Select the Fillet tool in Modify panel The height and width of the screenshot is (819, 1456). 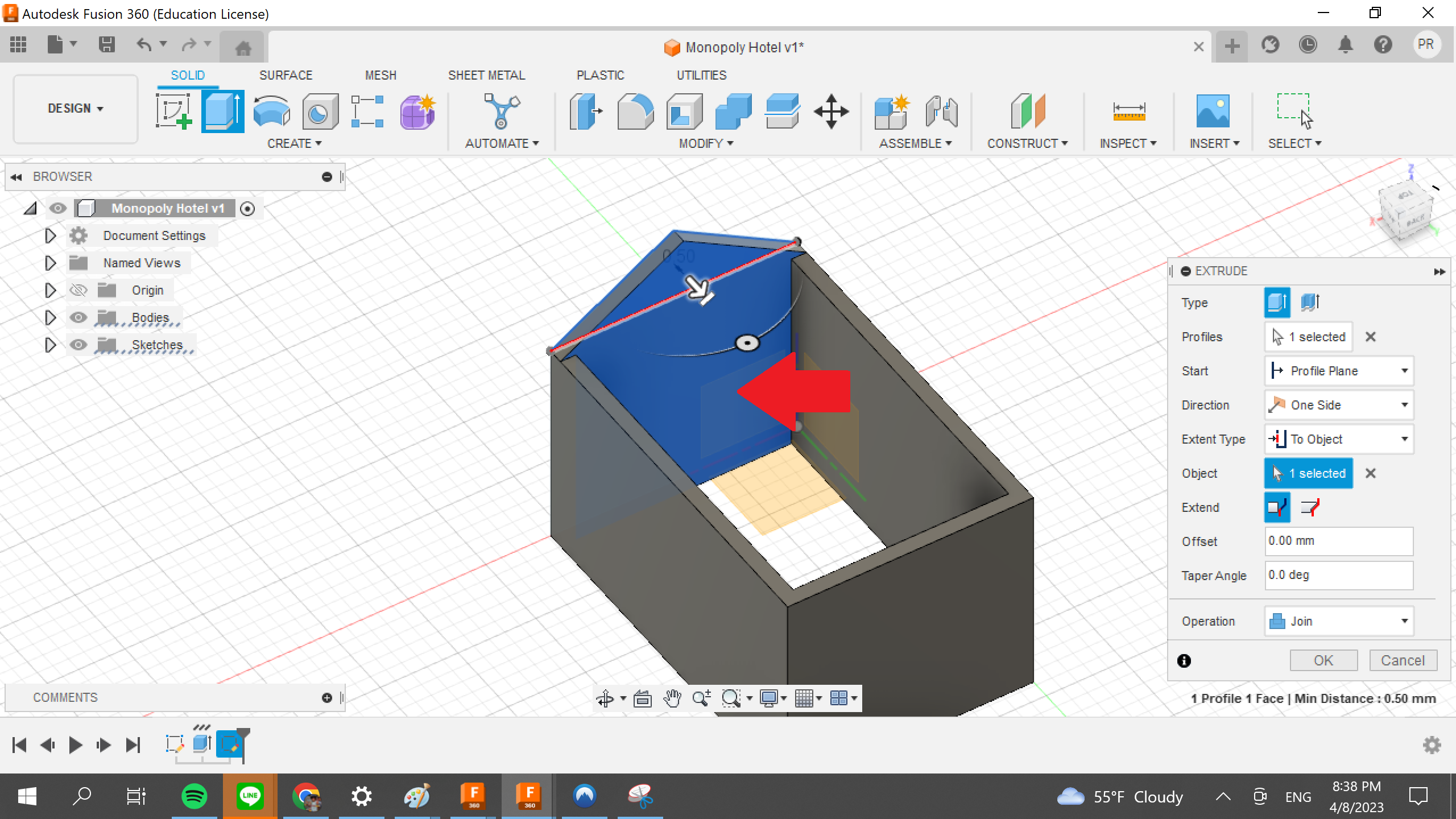coord(633,111)
